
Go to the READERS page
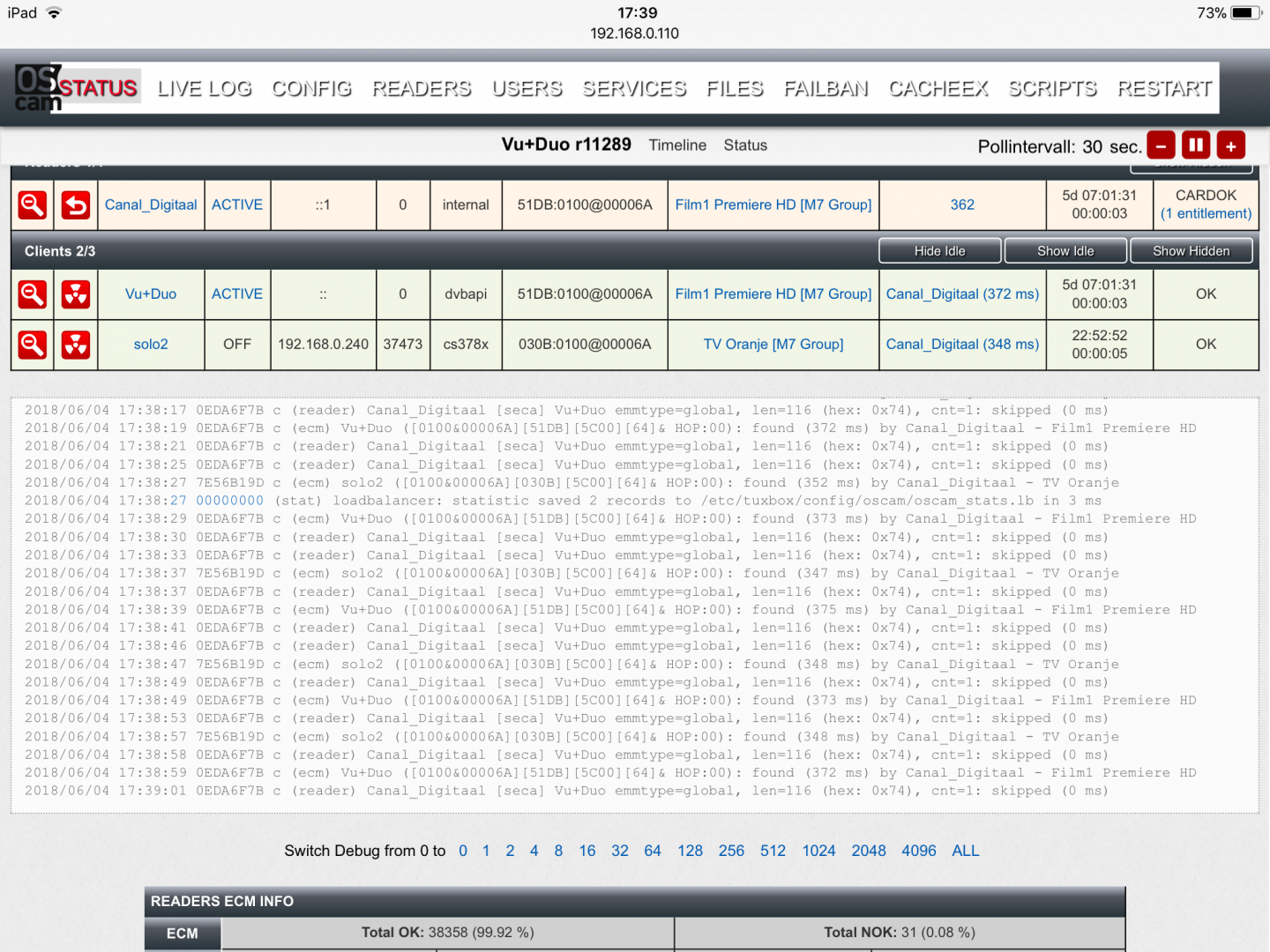(422, 89)
